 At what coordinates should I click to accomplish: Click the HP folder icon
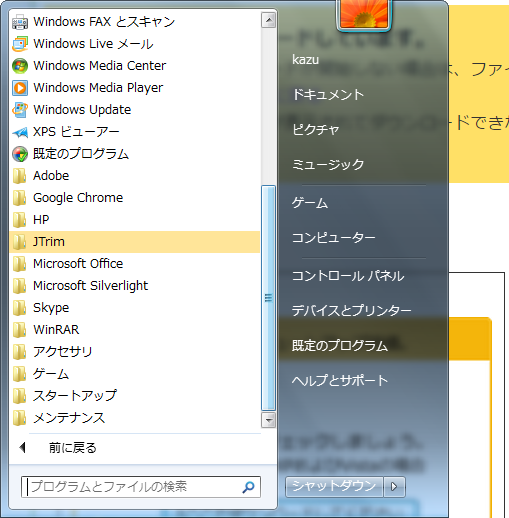[20, 220]
